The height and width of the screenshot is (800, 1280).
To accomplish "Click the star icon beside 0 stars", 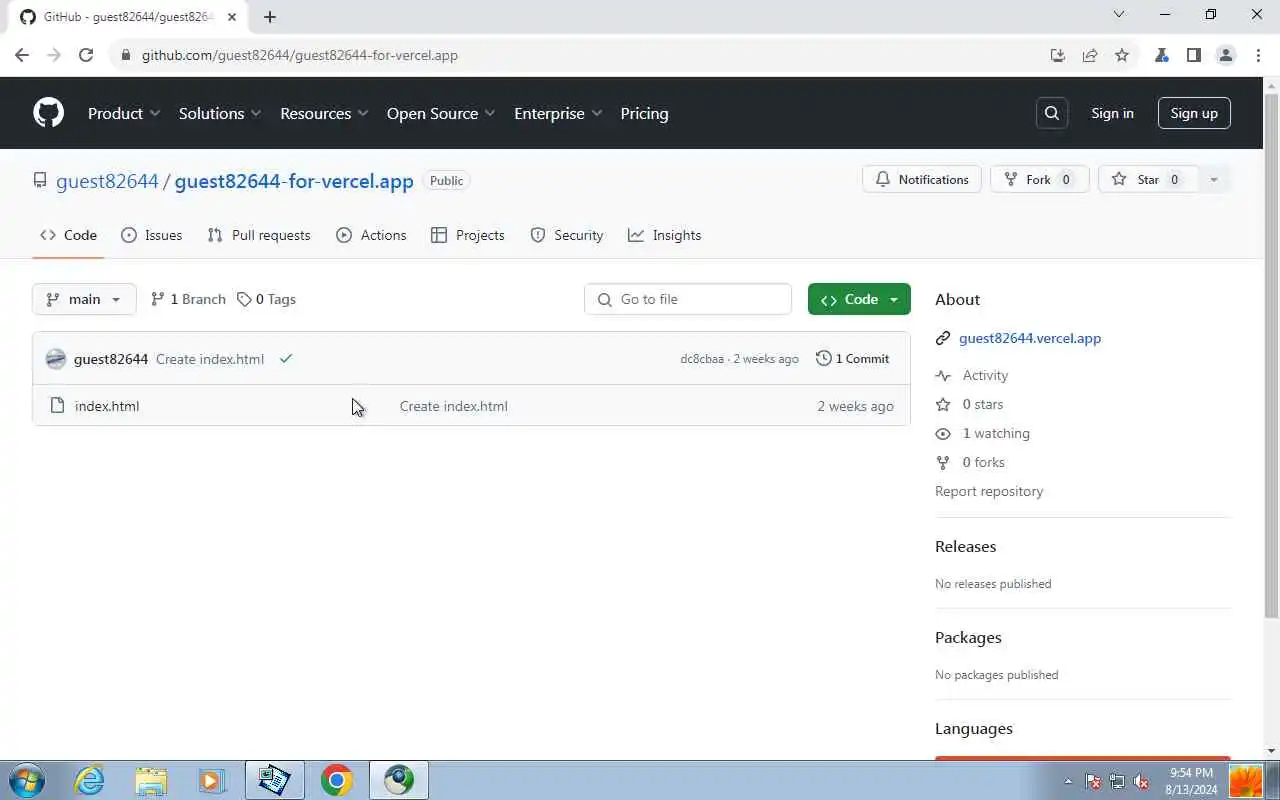I will tap(942, 404).
